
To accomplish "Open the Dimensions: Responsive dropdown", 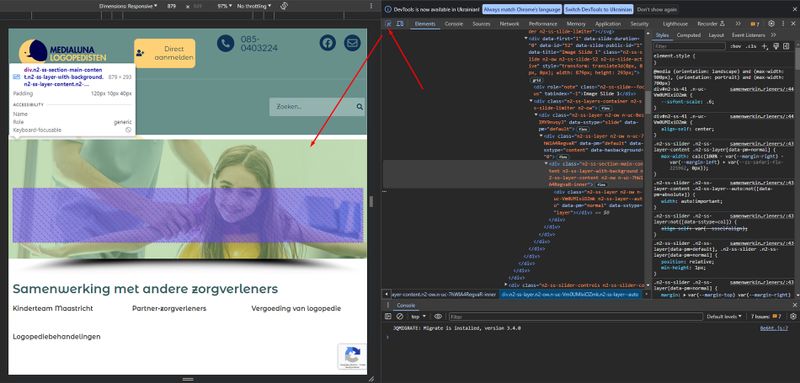I will pyautogui.click(x=128, y=6).
